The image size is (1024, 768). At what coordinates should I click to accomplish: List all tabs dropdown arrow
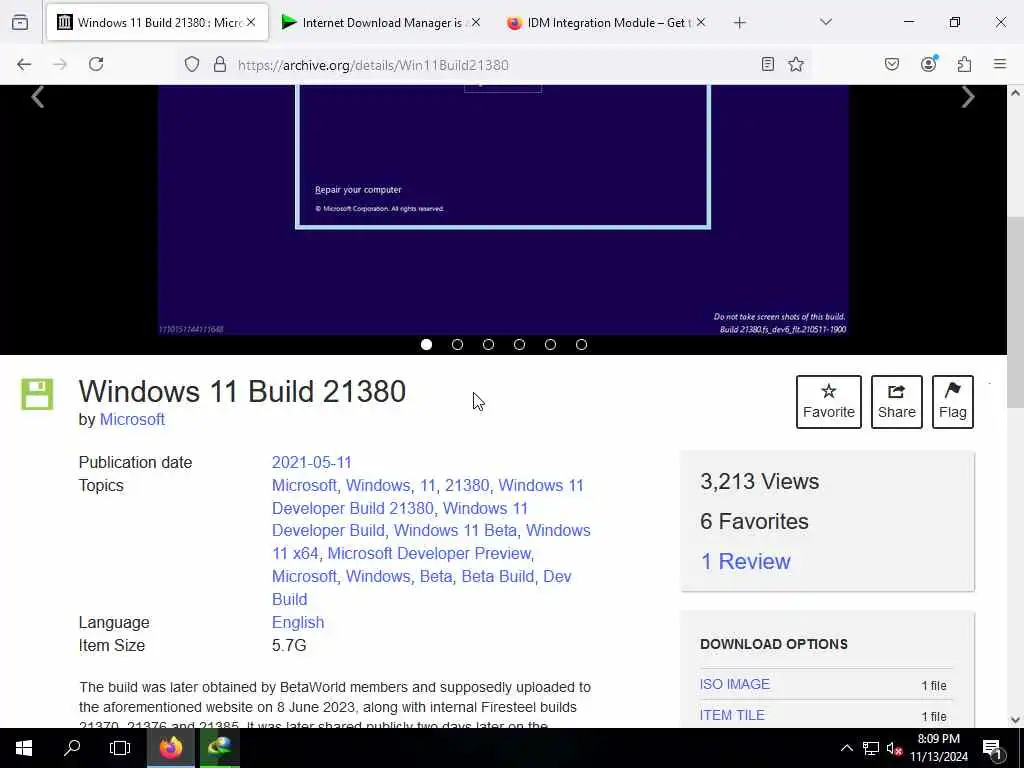[826, 22]
